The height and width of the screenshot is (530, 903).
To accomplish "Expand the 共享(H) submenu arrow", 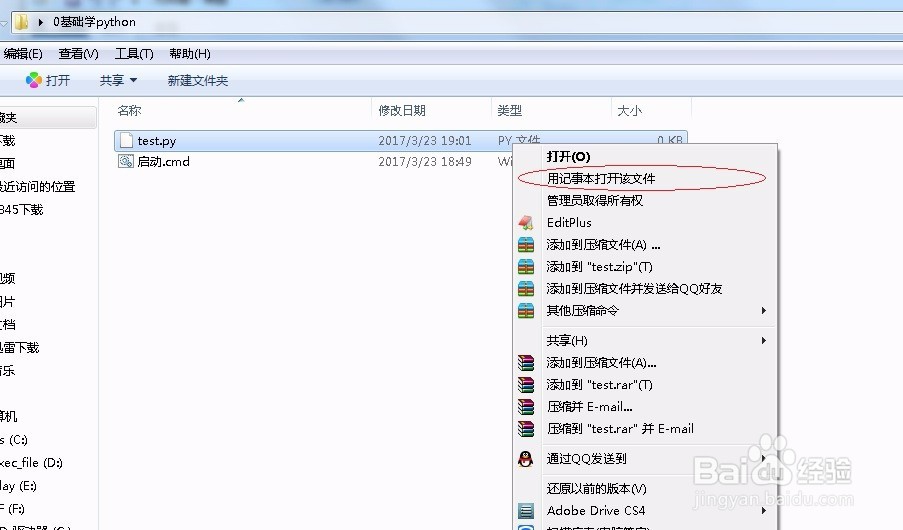I will click(764, 340).
